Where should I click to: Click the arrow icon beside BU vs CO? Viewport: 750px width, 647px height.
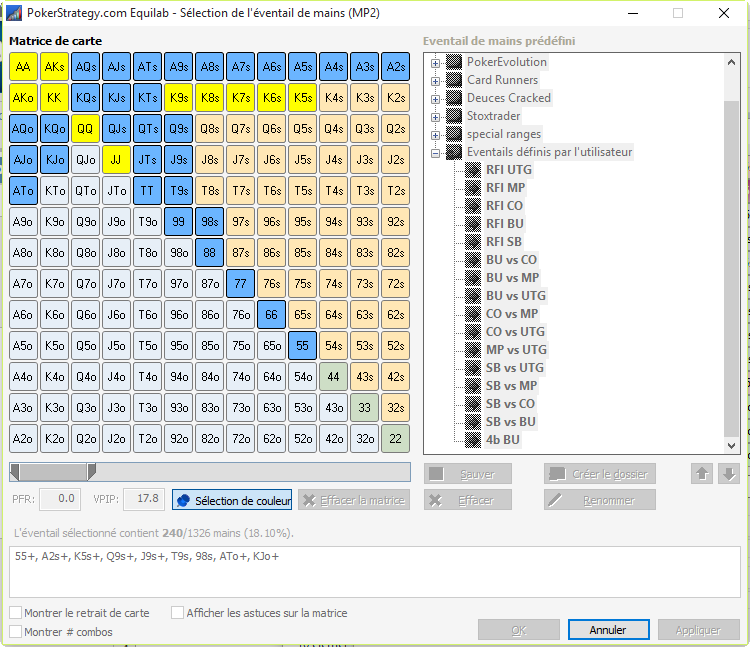point(473,260)
